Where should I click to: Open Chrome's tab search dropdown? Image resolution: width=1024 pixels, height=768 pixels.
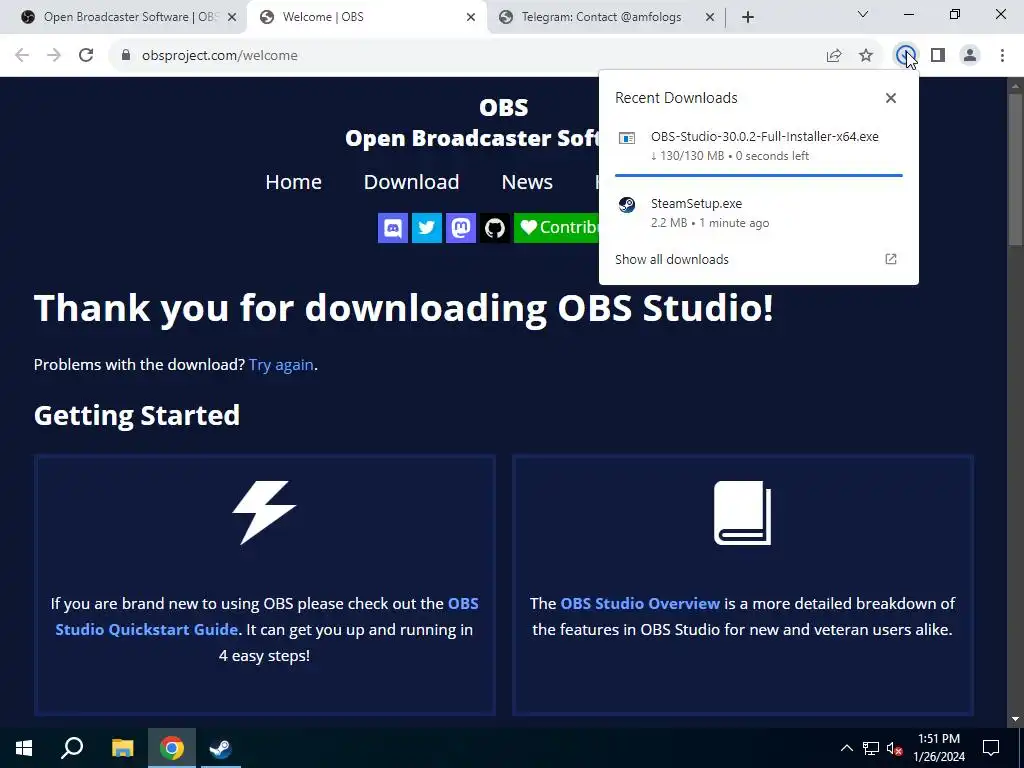pyautogui.click(x=863, y=14)
